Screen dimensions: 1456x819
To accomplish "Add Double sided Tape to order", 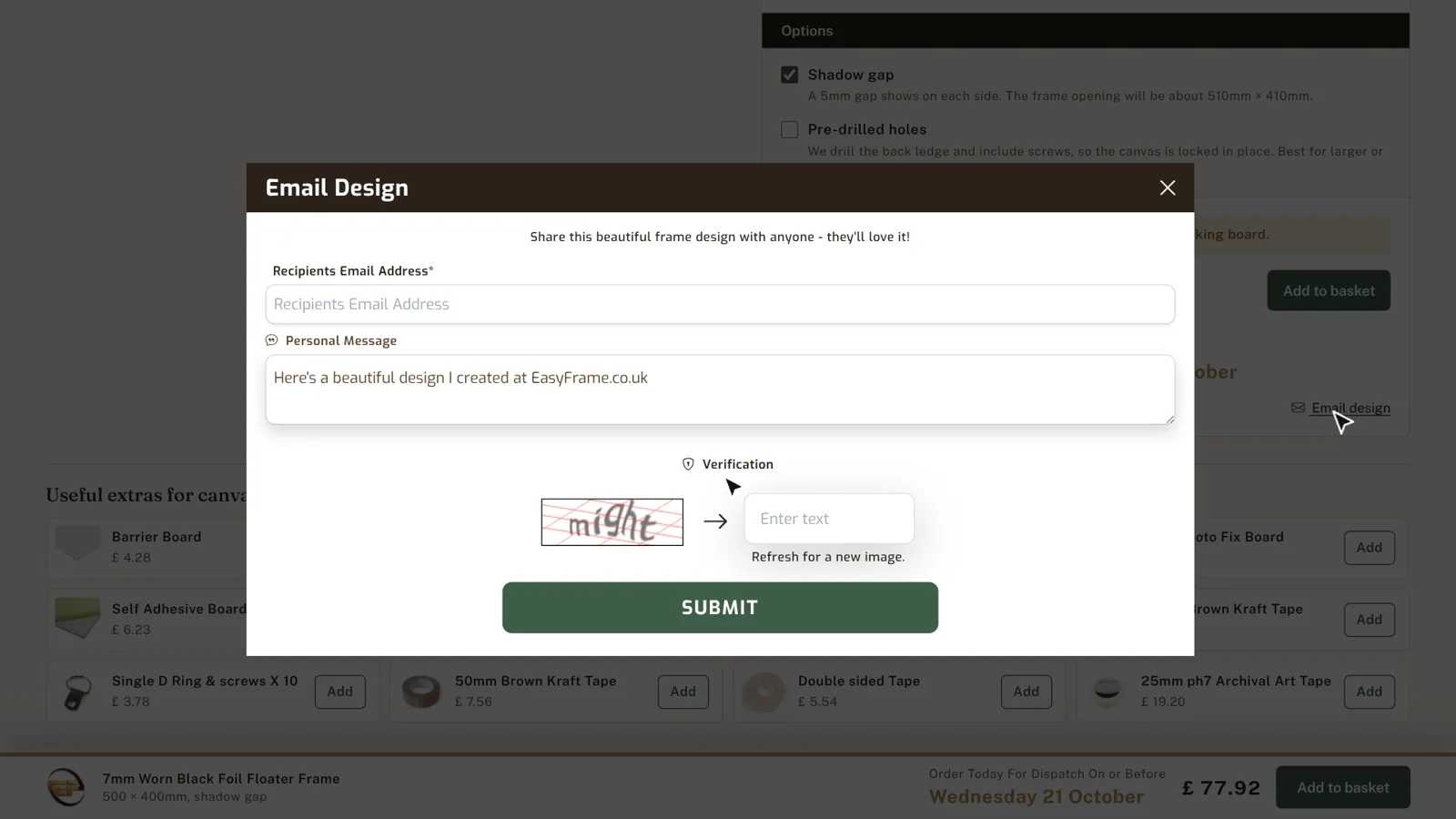I will click(1026, 692).
